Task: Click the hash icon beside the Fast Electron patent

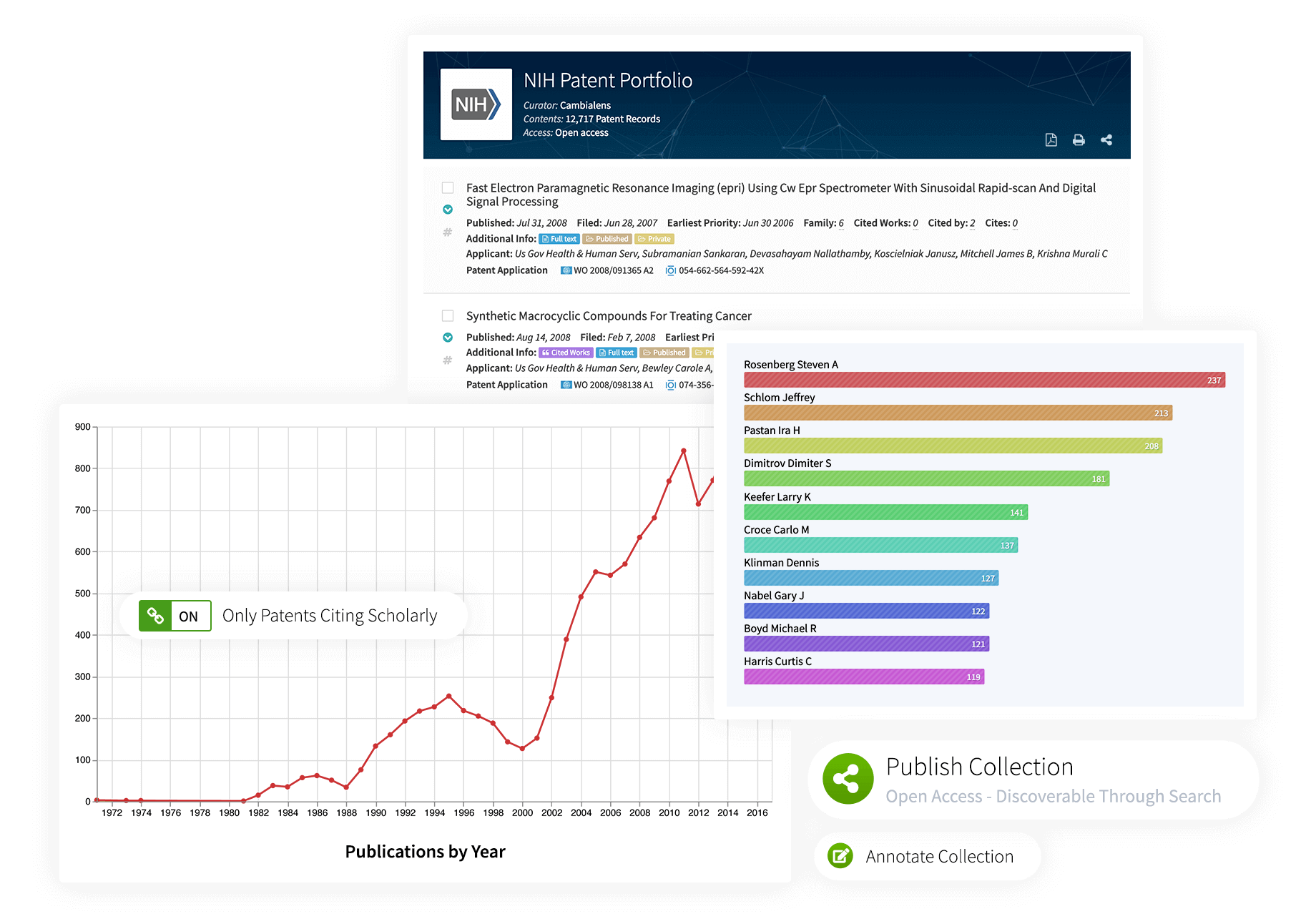Action: pos(448,232)
